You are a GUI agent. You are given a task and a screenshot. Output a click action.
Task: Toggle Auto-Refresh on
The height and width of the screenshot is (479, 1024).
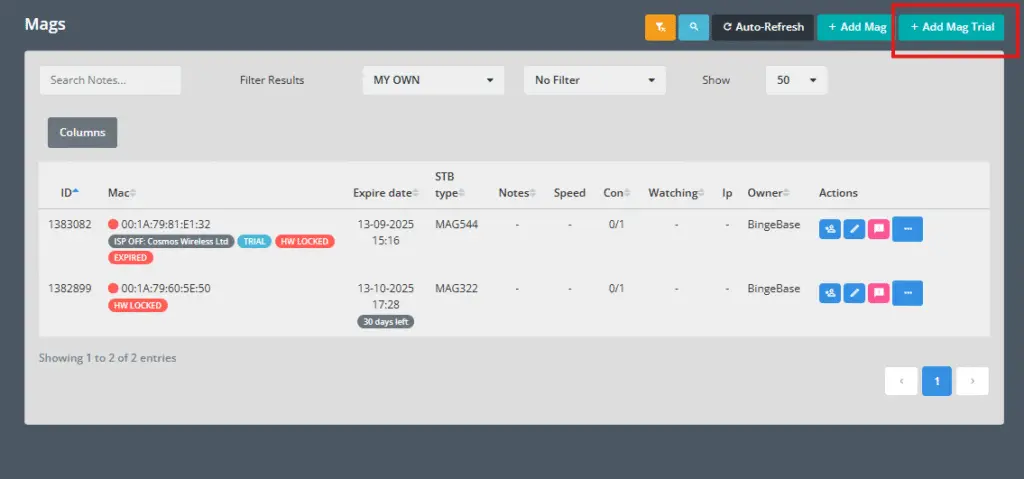(763, 28)
